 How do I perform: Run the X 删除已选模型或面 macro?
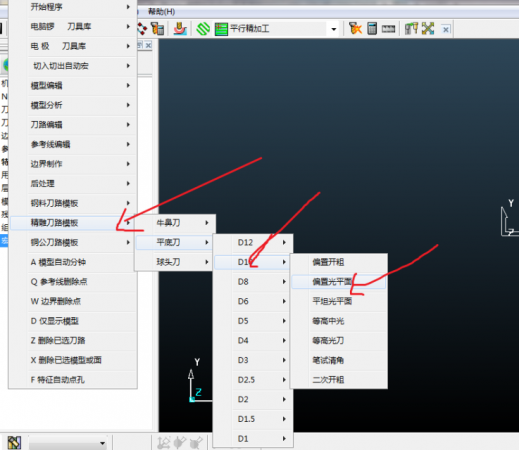[x=73, y=360]
